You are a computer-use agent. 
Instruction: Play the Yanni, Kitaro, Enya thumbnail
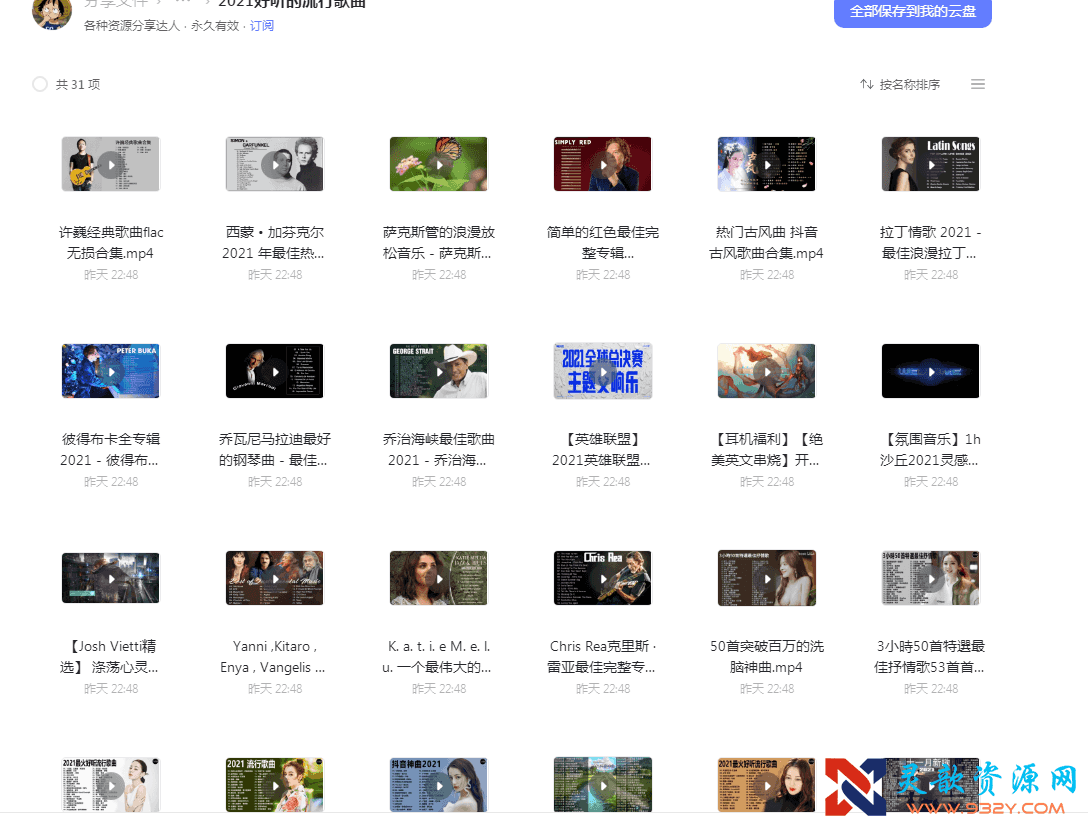tap(275, 578)
